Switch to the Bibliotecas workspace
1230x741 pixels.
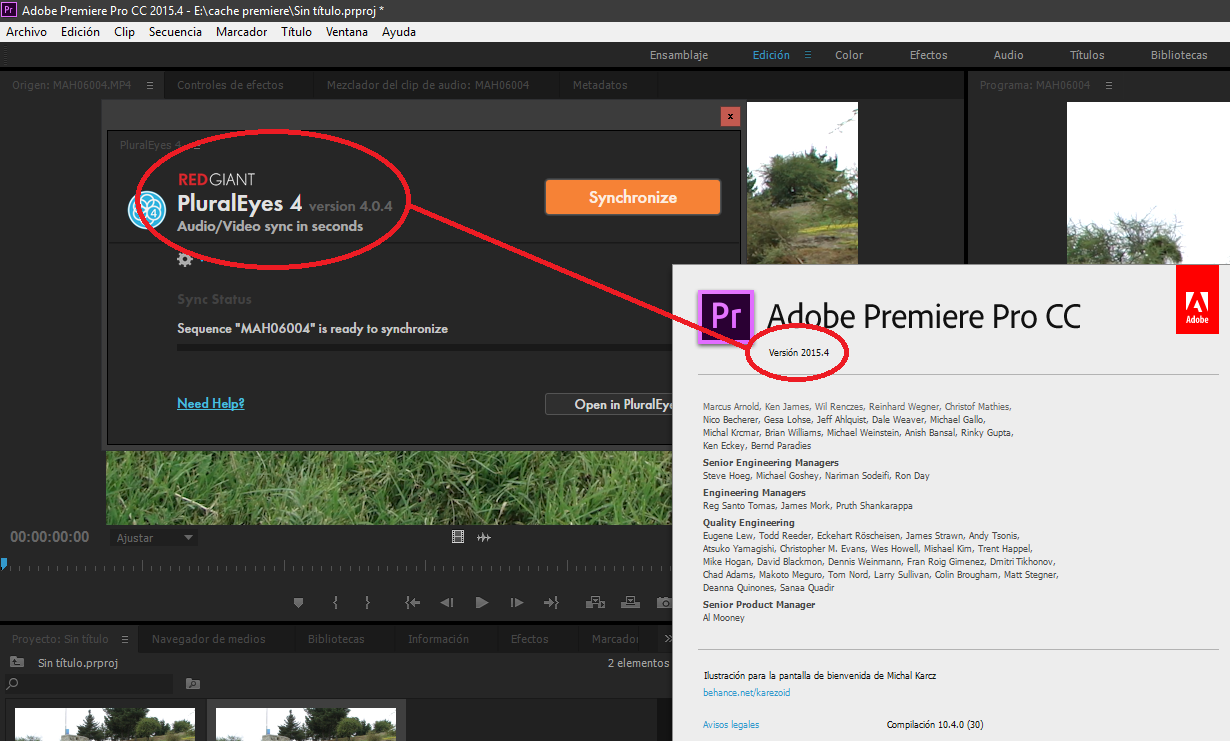coord(1179,55)
